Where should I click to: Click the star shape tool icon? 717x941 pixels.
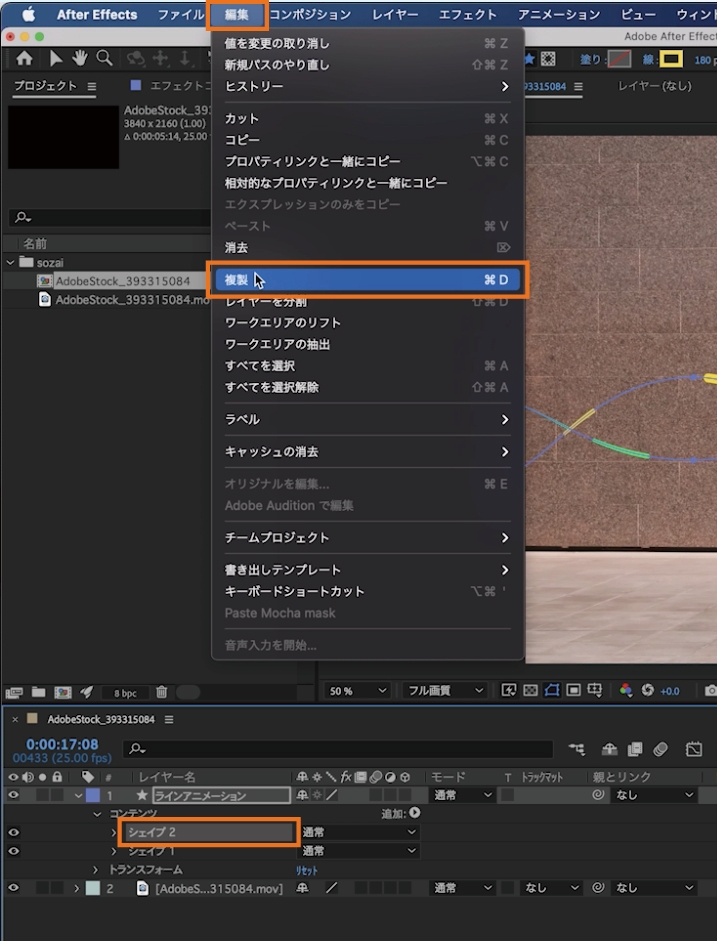click(x=529, y=59)
